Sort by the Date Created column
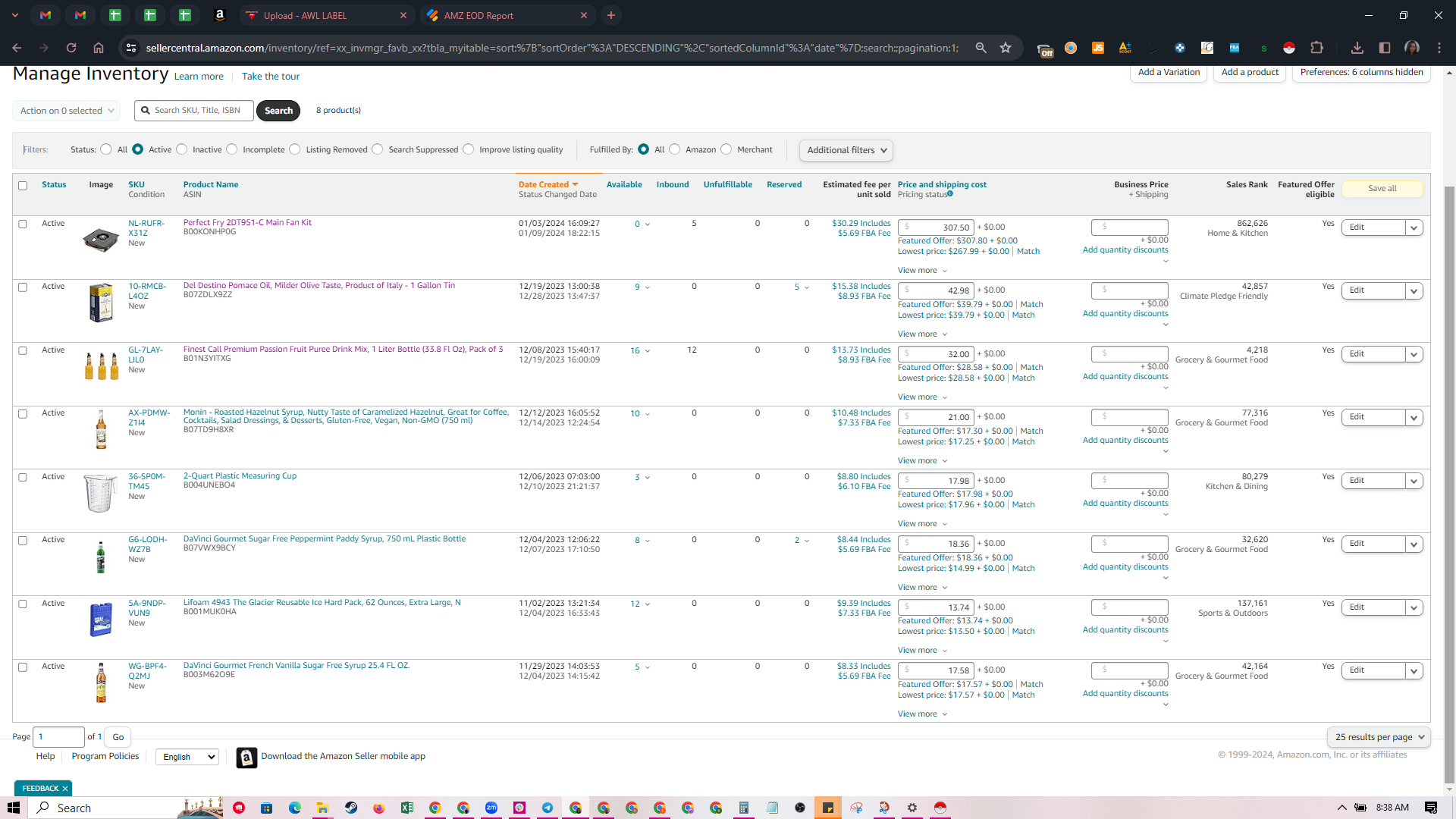The width and height of the screenshot is (1456, 819). [x=548, y=185]
